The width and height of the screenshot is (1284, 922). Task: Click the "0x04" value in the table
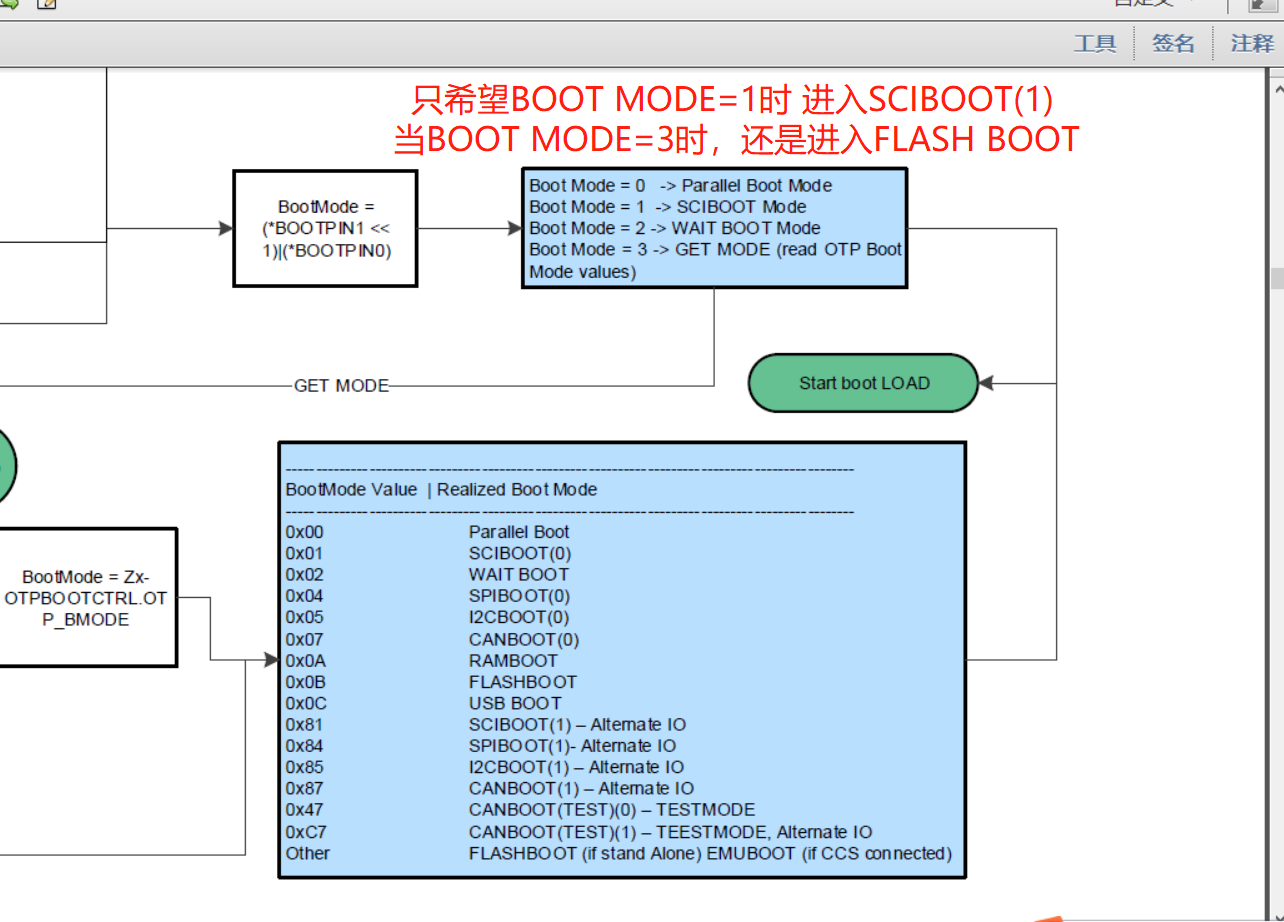click(305, 596)
